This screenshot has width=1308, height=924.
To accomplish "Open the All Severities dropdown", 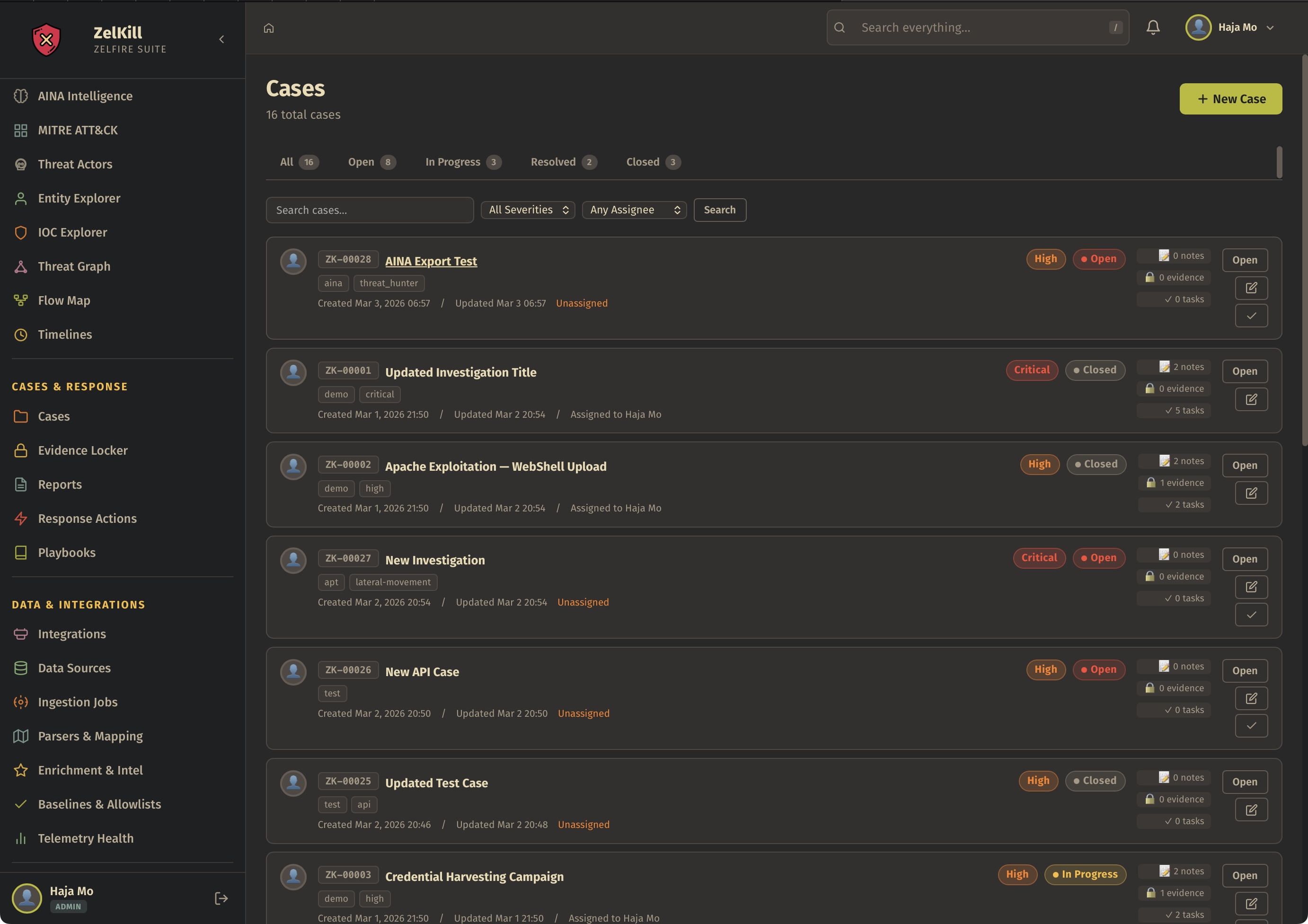I will click(x=528, y=210).
